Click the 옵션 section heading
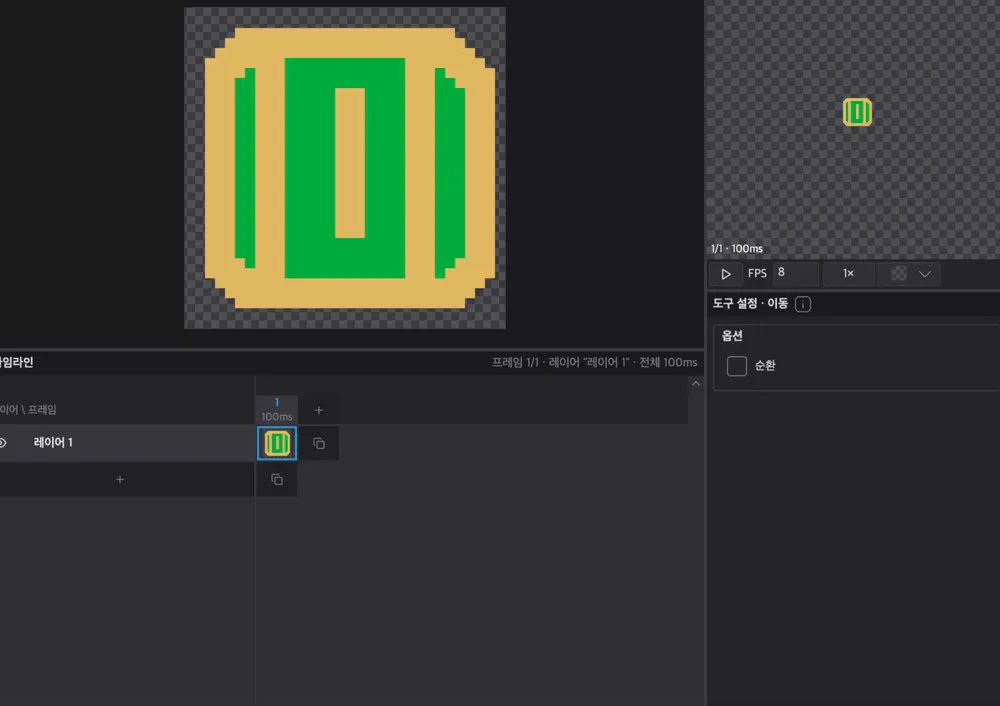The width and height of the screenshot is (1000, 706). click(x=732, y=336)
